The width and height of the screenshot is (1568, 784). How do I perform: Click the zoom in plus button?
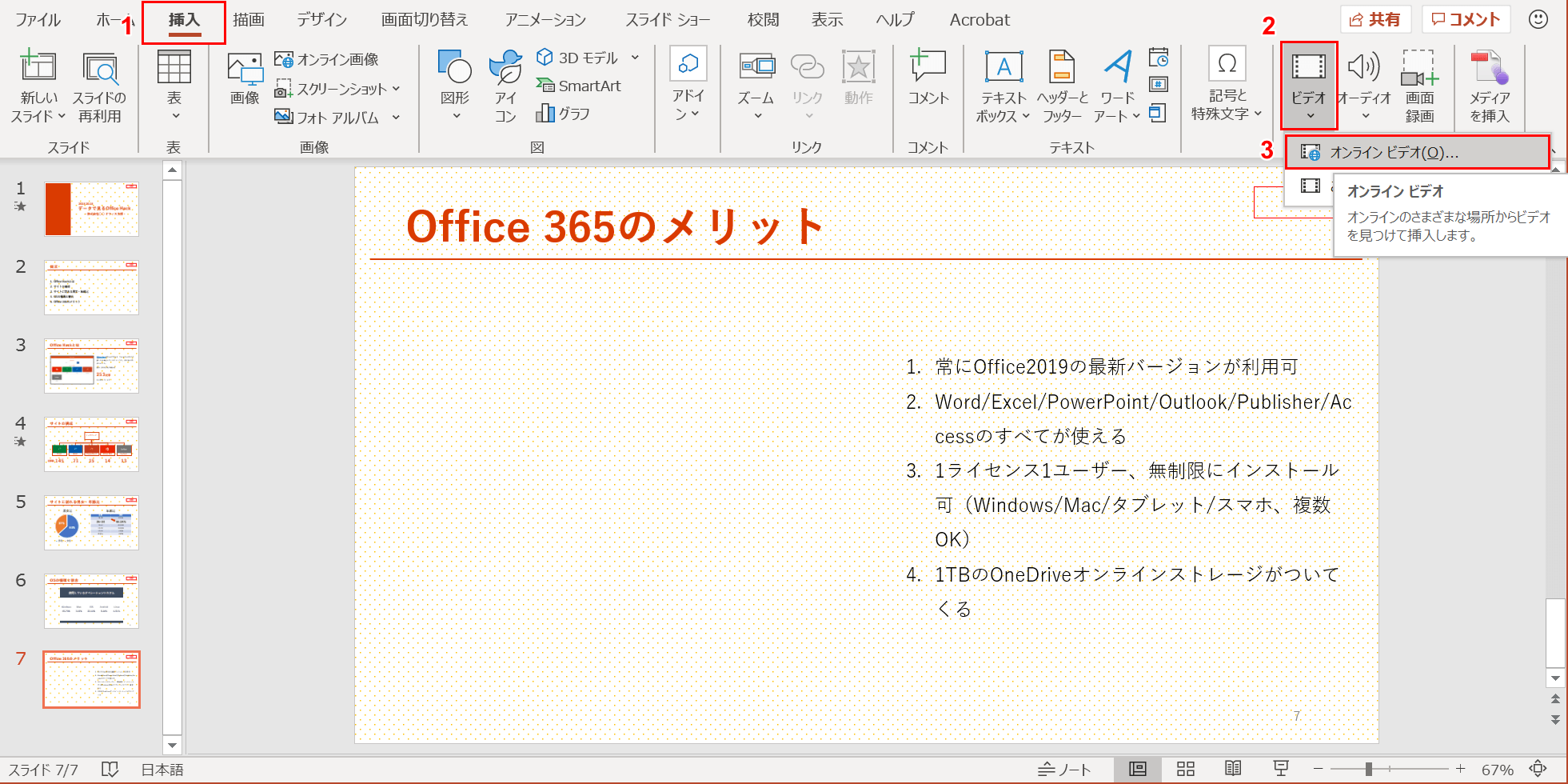coord(1460,769)
